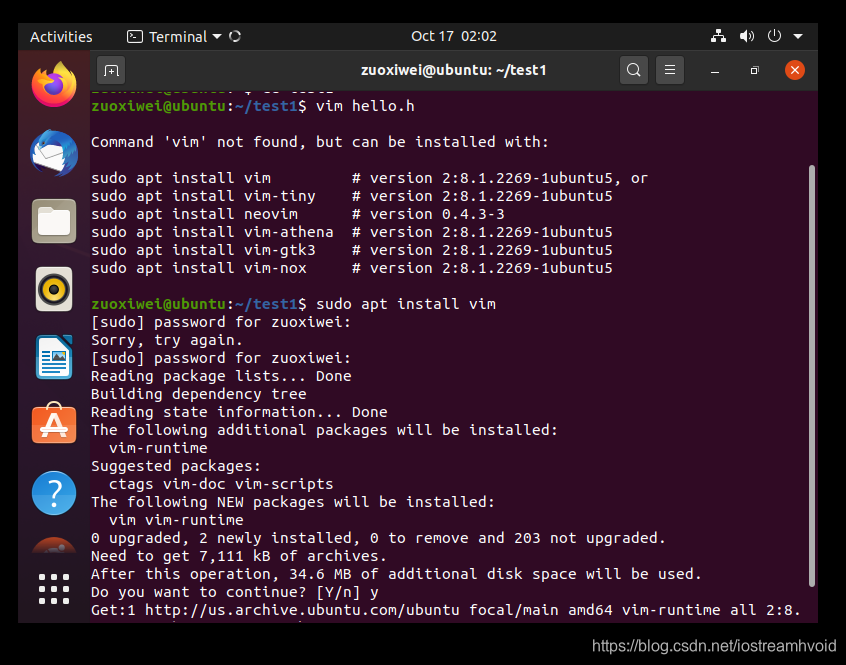Screen dimensions: 846x665
Task: Show Applications grid in the dock
Action: (54, 588)
